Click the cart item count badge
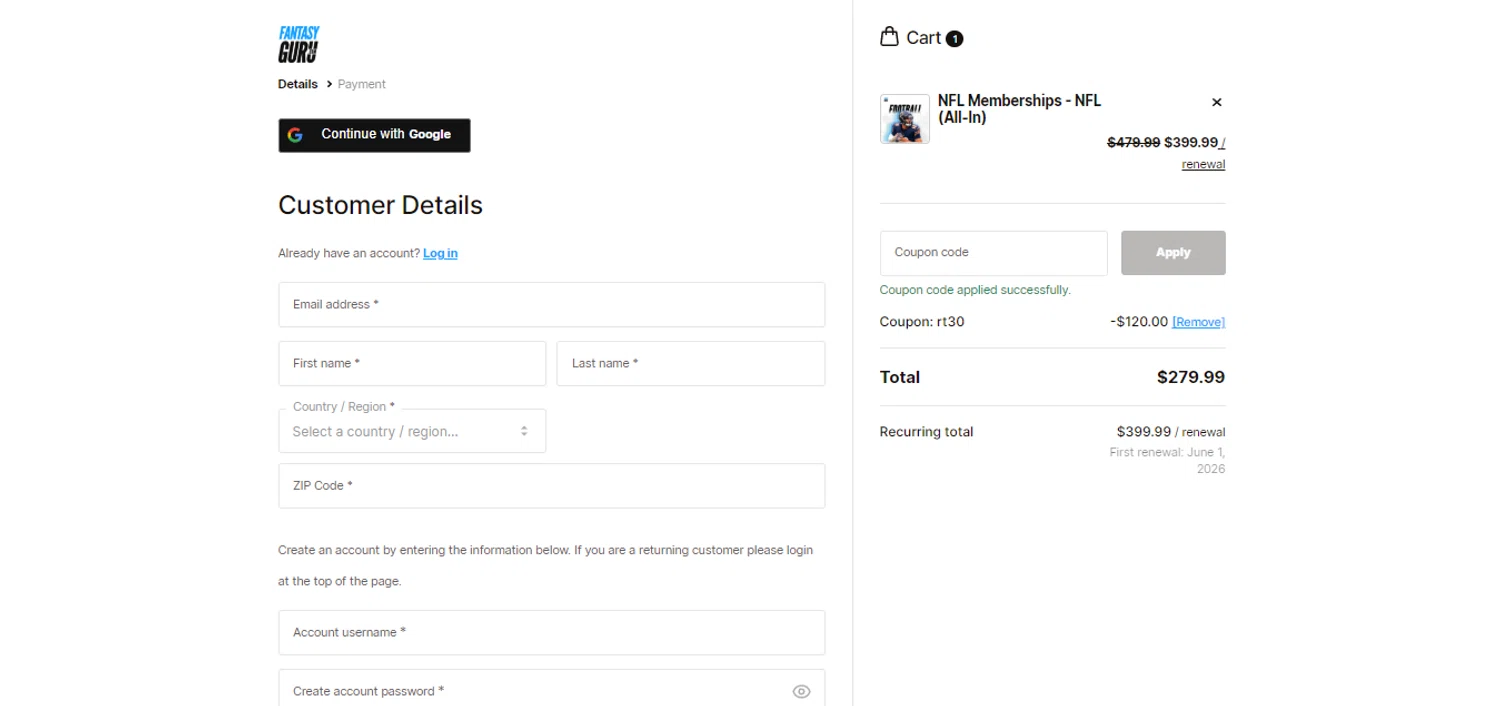Viewport: 1500px width, 706px height. pyautogui.click(x=954, y=39)
